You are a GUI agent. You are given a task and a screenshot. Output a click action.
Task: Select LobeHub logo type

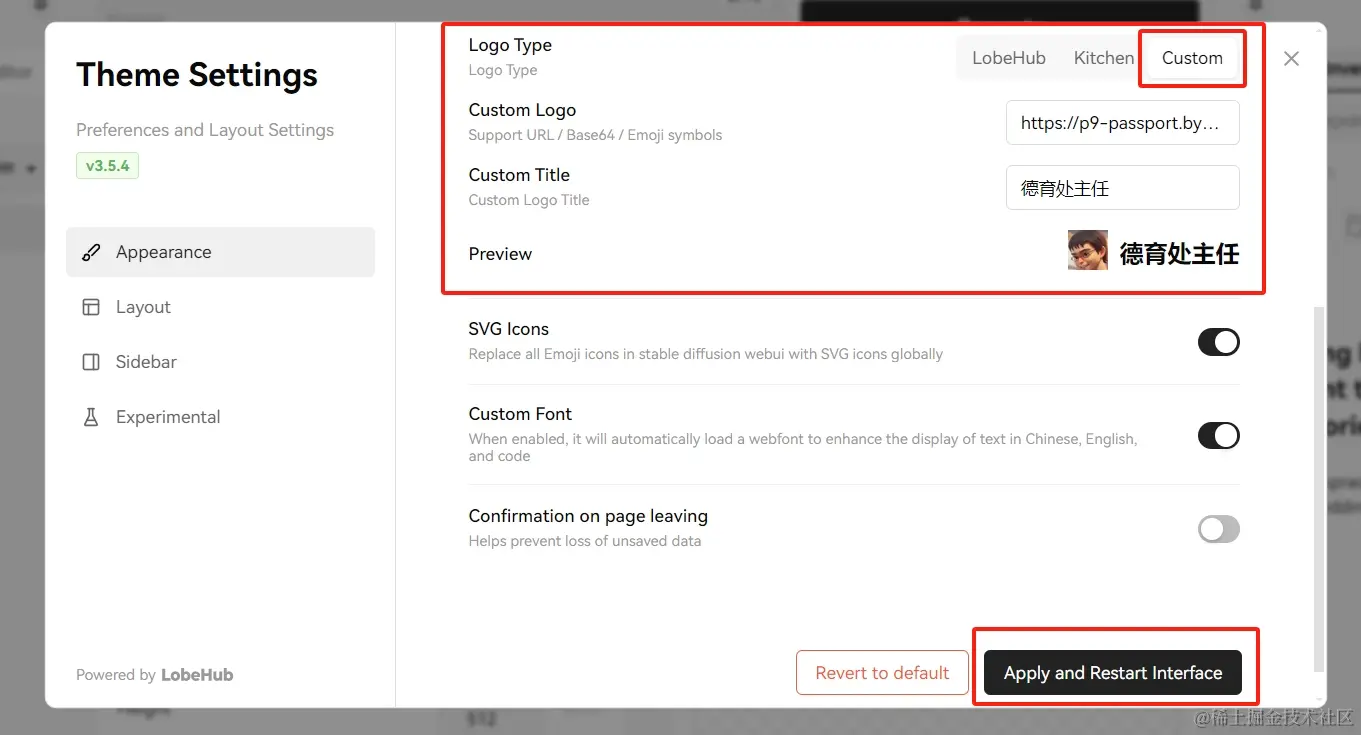click(1009, 58)
